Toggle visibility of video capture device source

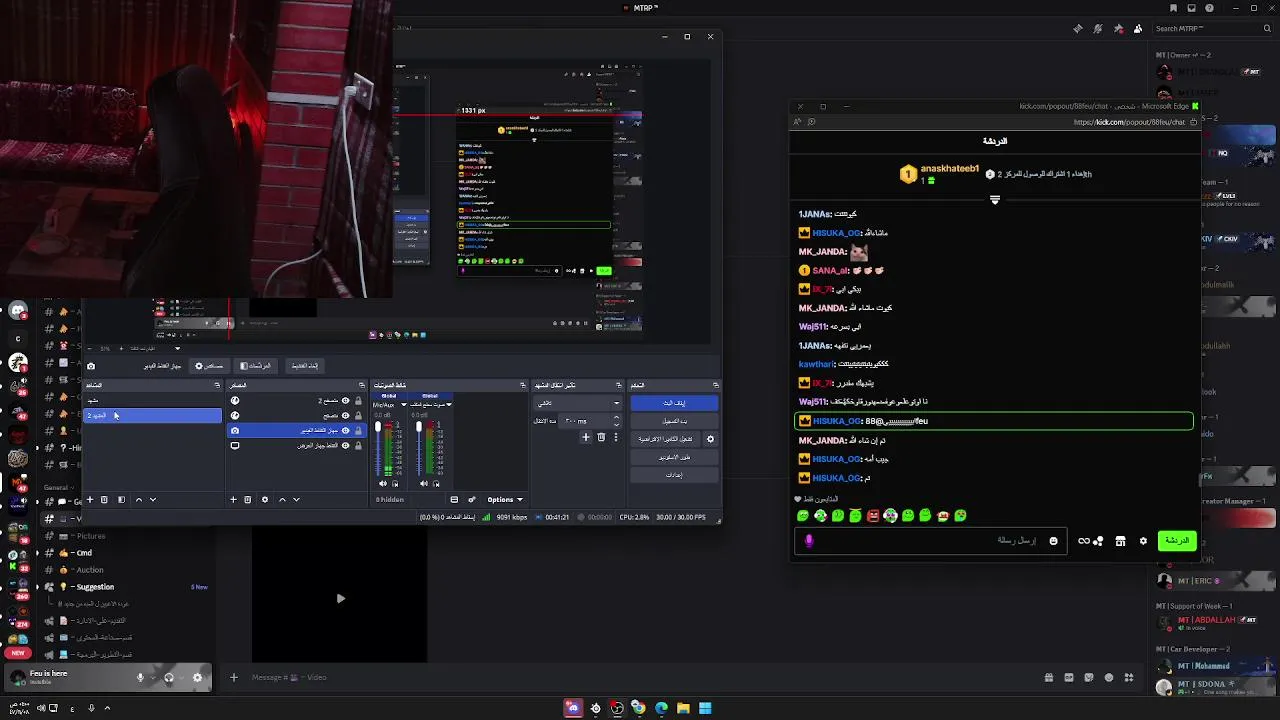click(345, 430)
